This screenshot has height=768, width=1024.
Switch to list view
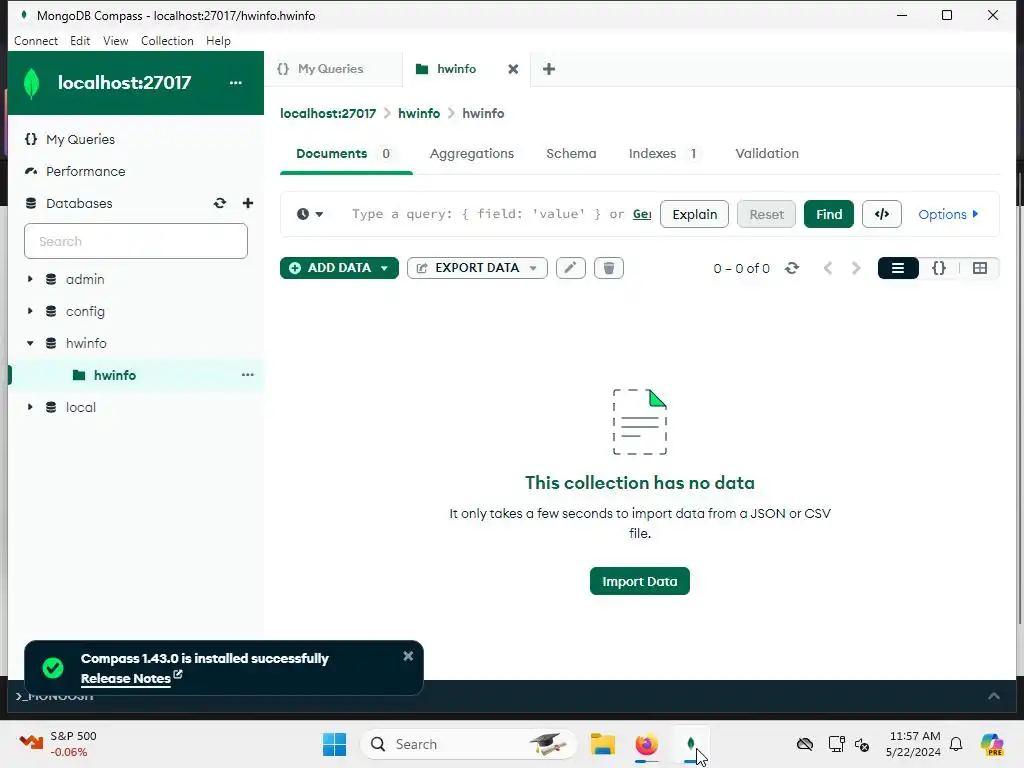[x=898, y=268]
